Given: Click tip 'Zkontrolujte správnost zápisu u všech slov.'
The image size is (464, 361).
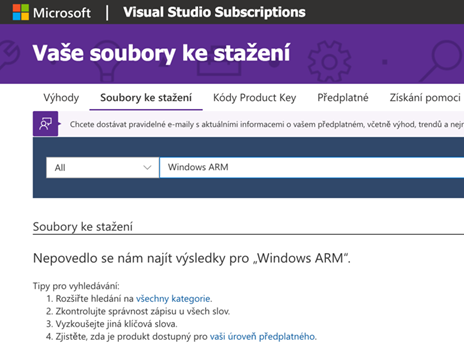Looking at the screenshot, I should (143, 311).
